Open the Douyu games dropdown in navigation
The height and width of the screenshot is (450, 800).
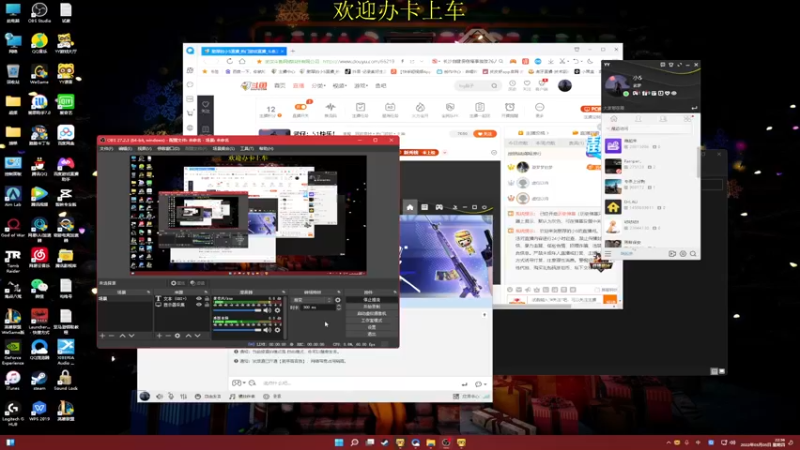[361, 86]
